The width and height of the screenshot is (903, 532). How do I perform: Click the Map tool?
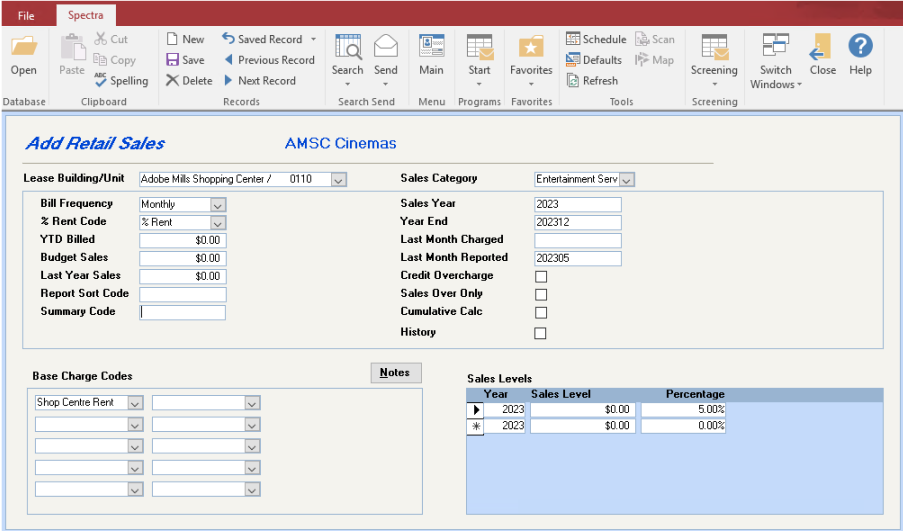(654, 59)
